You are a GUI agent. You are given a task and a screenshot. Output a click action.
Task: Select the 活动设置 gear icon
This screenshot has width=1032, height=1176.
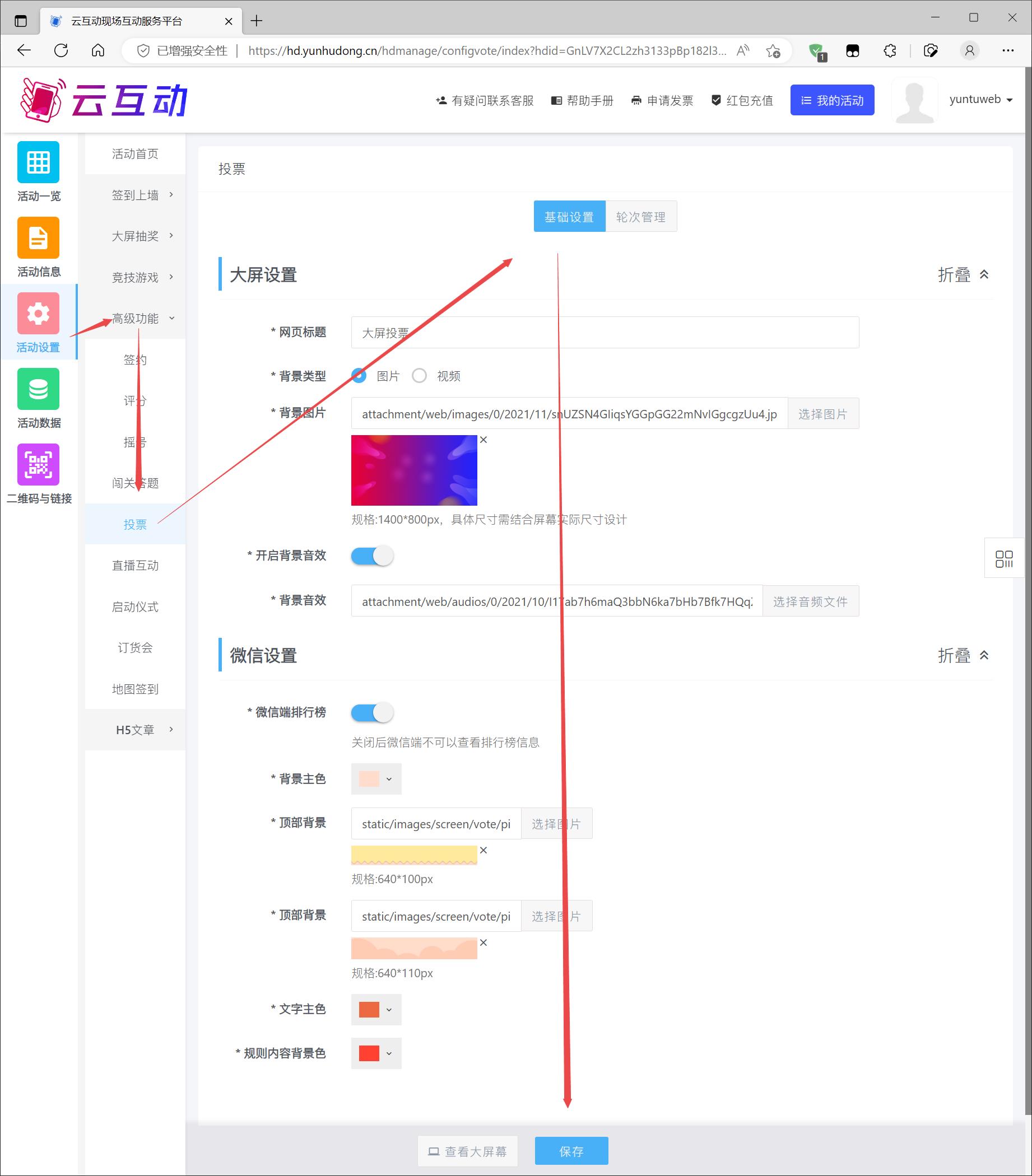(x=38, y=314)
